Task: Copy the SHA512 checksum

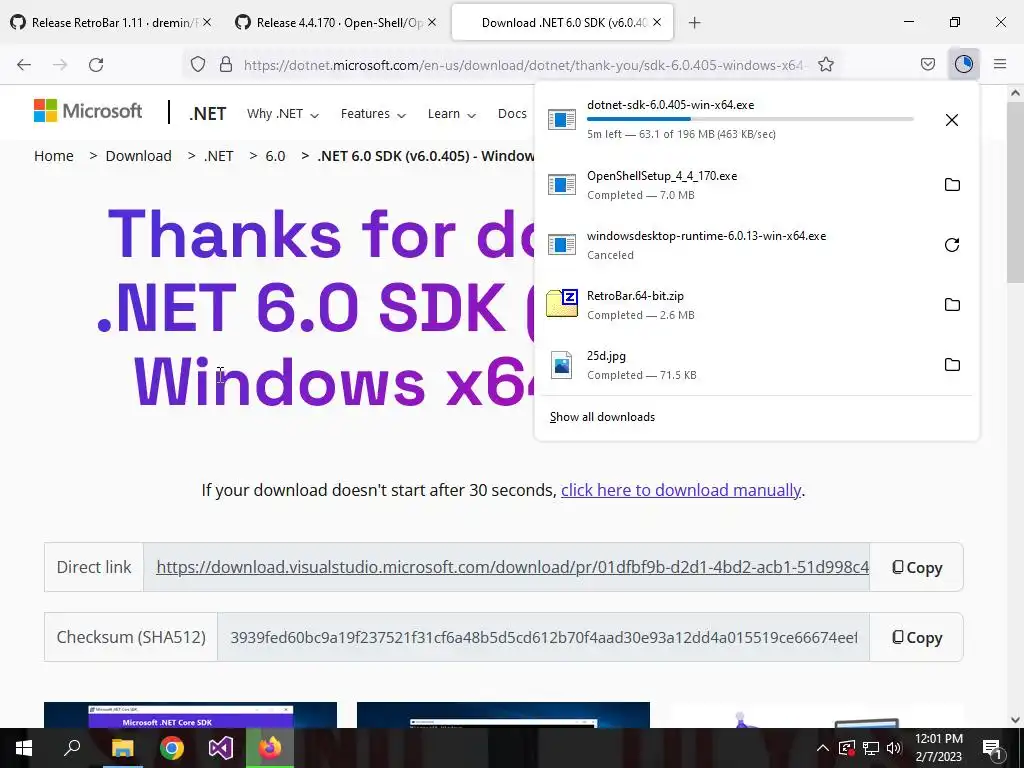Action: 917,637
